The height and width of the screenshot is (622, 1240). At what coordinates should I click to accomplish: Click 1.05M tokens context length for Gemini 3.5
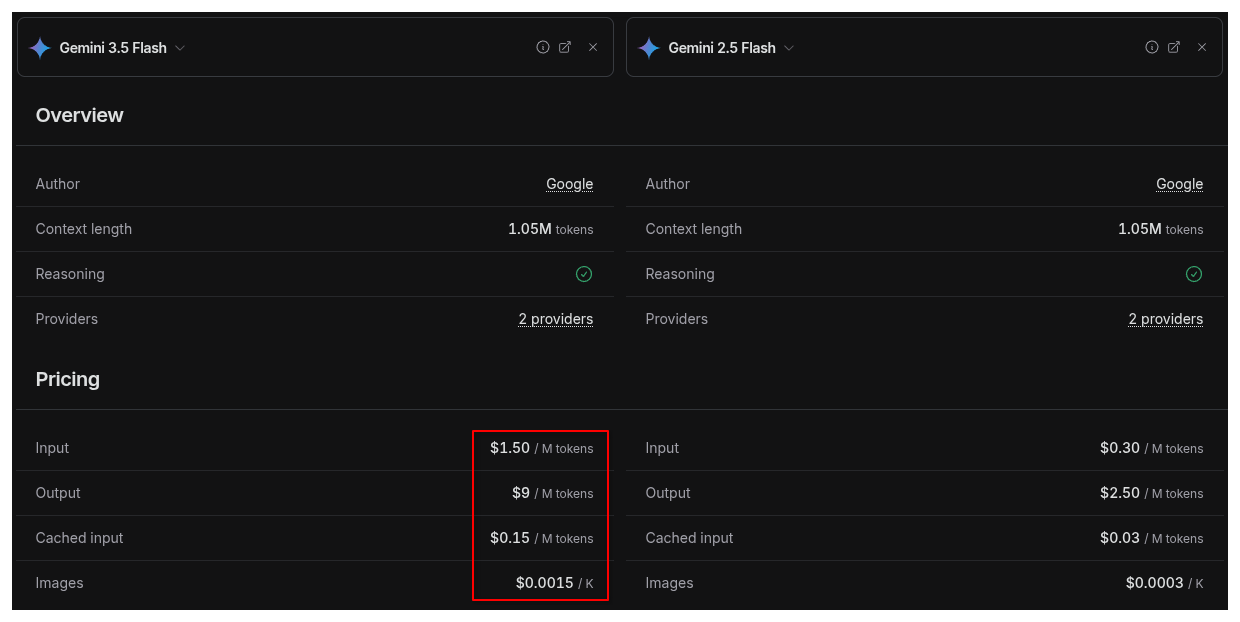click(551, 229)
